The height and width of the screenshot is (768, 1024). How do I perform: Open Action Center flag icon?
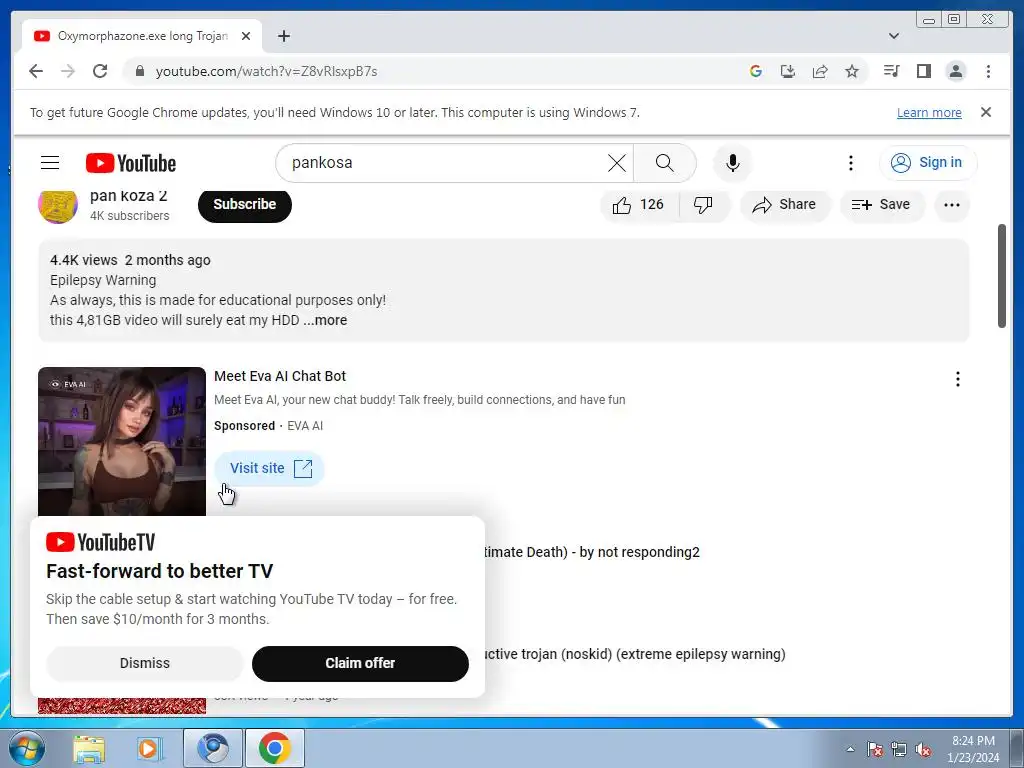(x=875, y=749)
